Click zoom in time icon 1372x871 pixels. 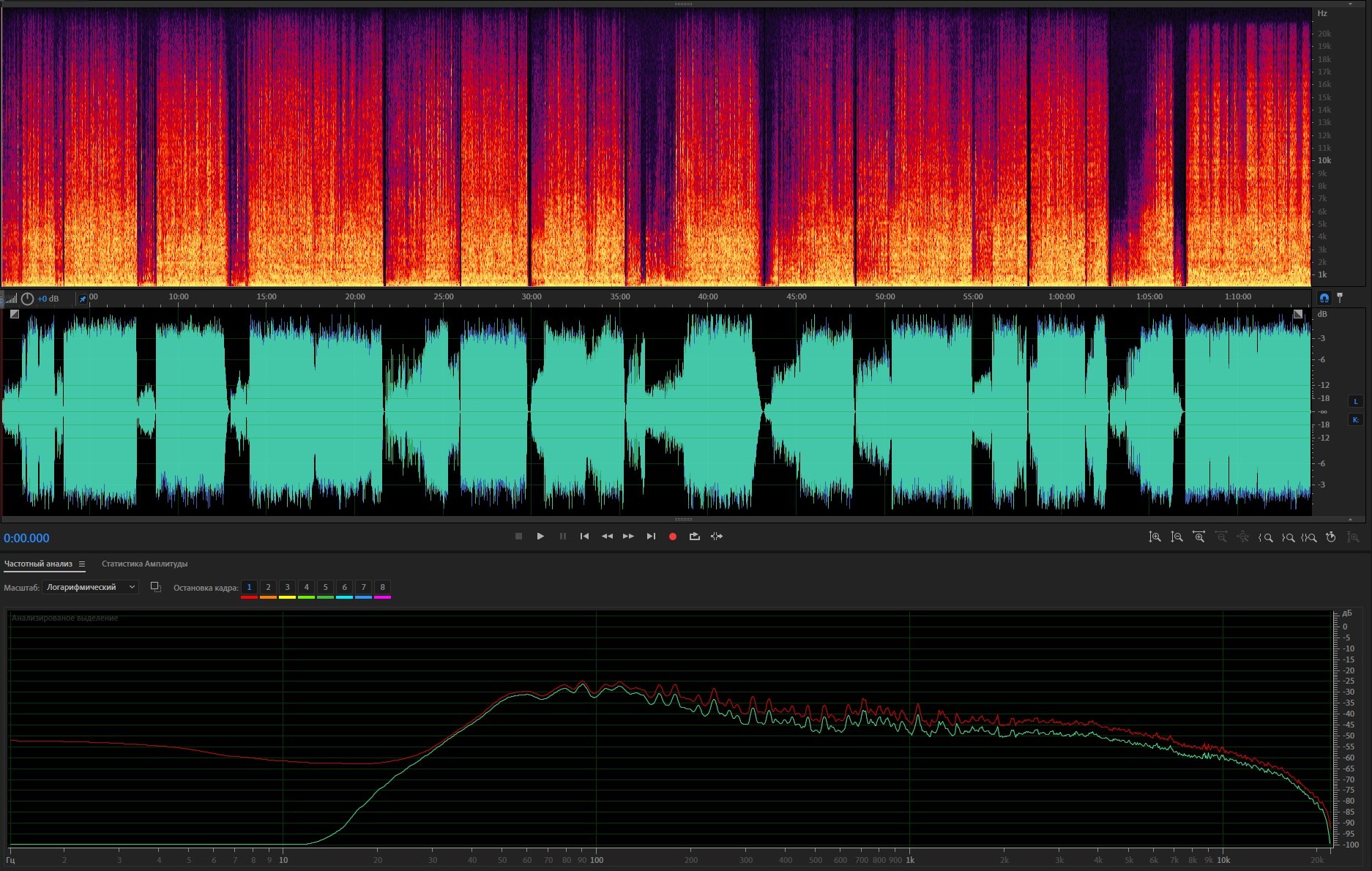point(1198,537)
